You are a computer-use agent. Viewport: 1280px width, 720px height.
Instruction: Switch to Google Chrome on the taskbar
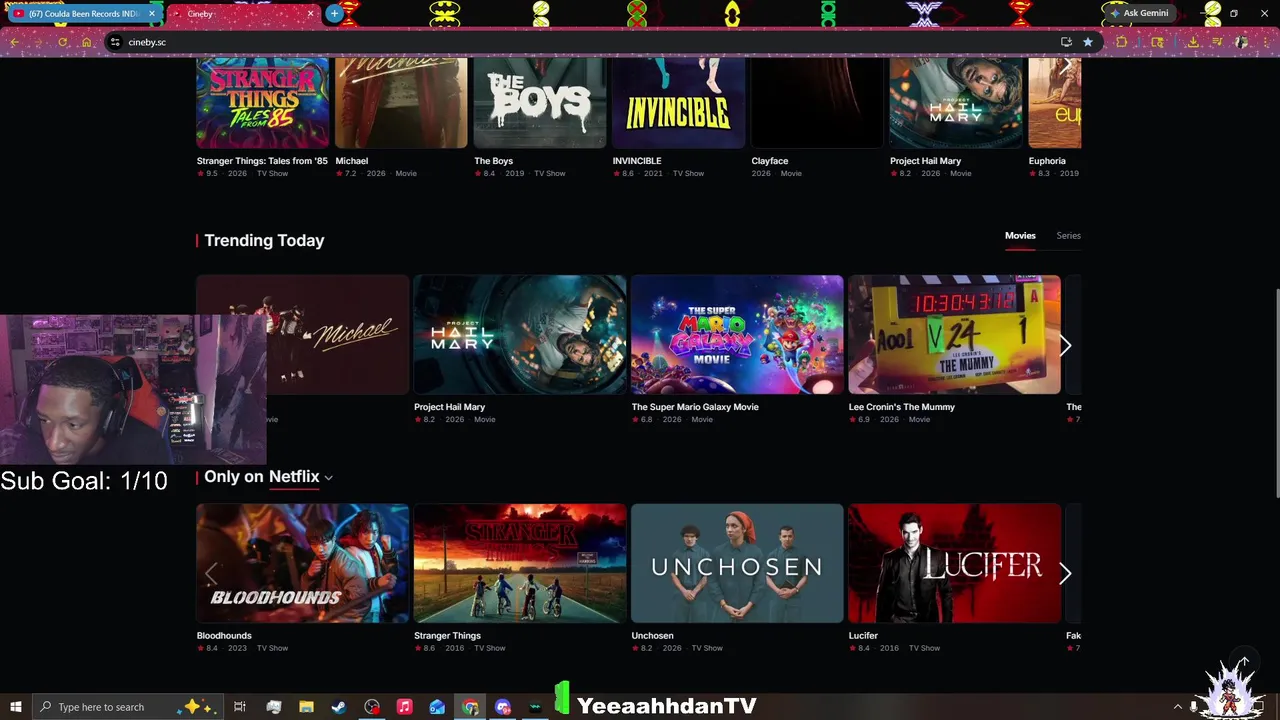[x=470, y=707]
